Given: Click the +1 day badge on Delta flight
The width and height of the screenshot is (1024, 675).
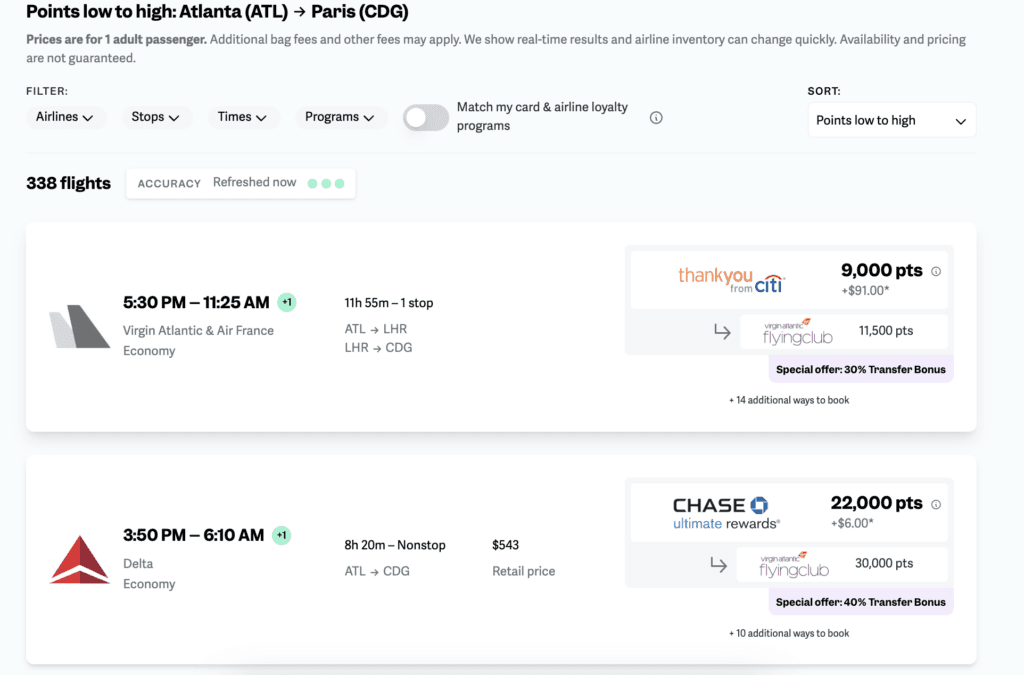Looking at the screenshot, I should tap(282, 535).
